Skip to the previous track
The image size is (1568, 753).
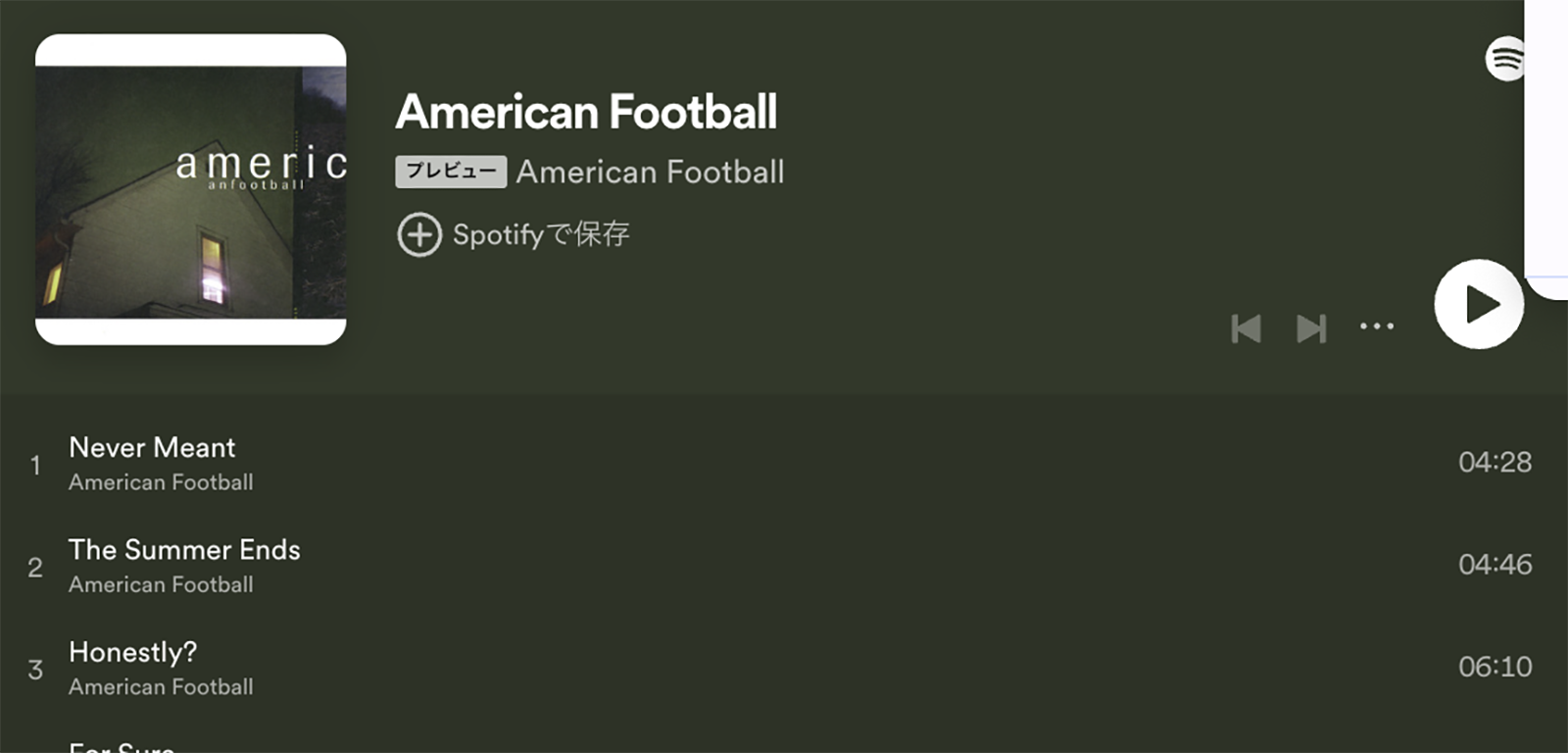pyautogui.click(x=1246, y=328)
